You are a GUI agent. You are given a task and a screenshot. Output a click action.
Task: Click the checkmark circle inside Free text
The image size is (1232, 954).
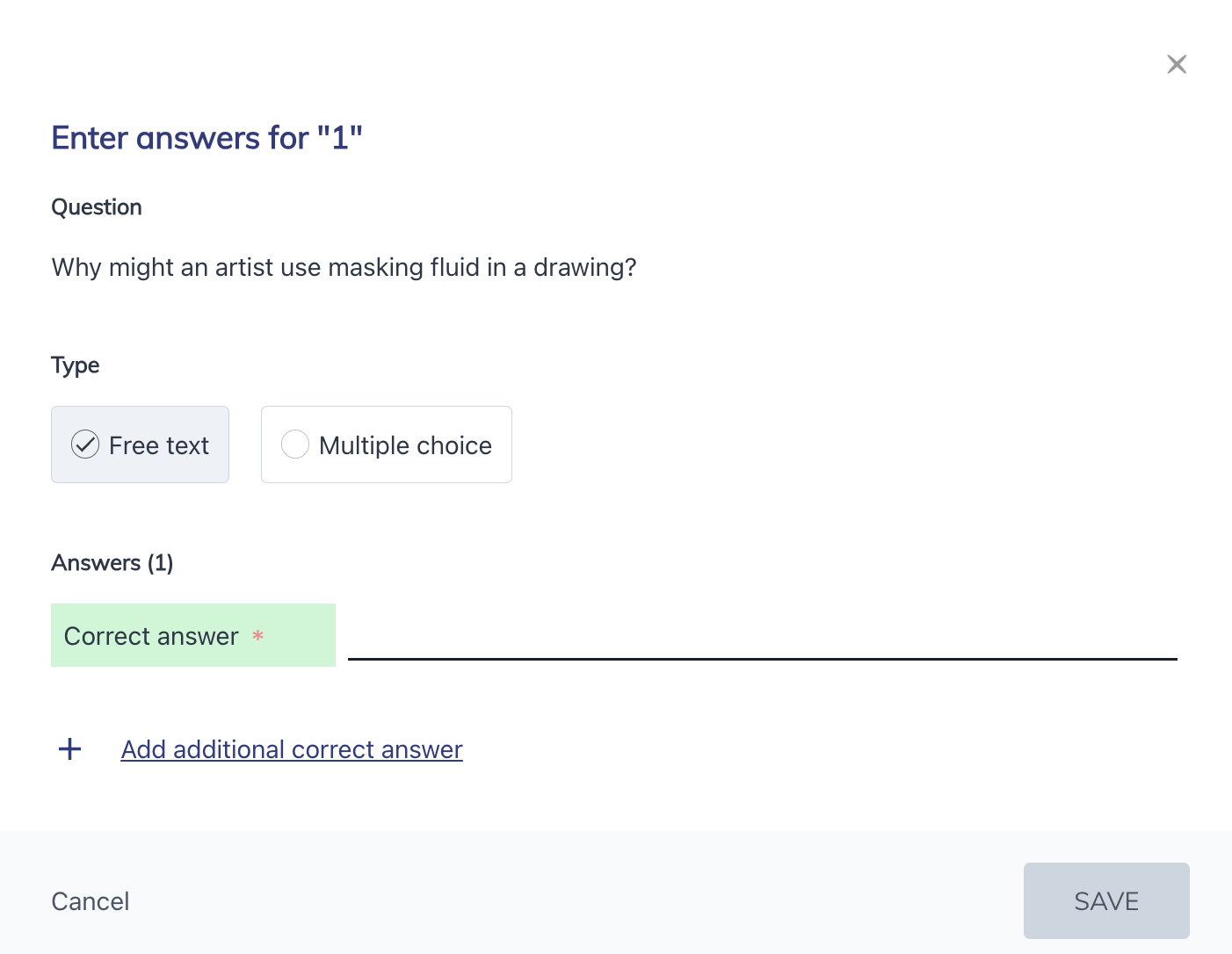click(85, 444)
